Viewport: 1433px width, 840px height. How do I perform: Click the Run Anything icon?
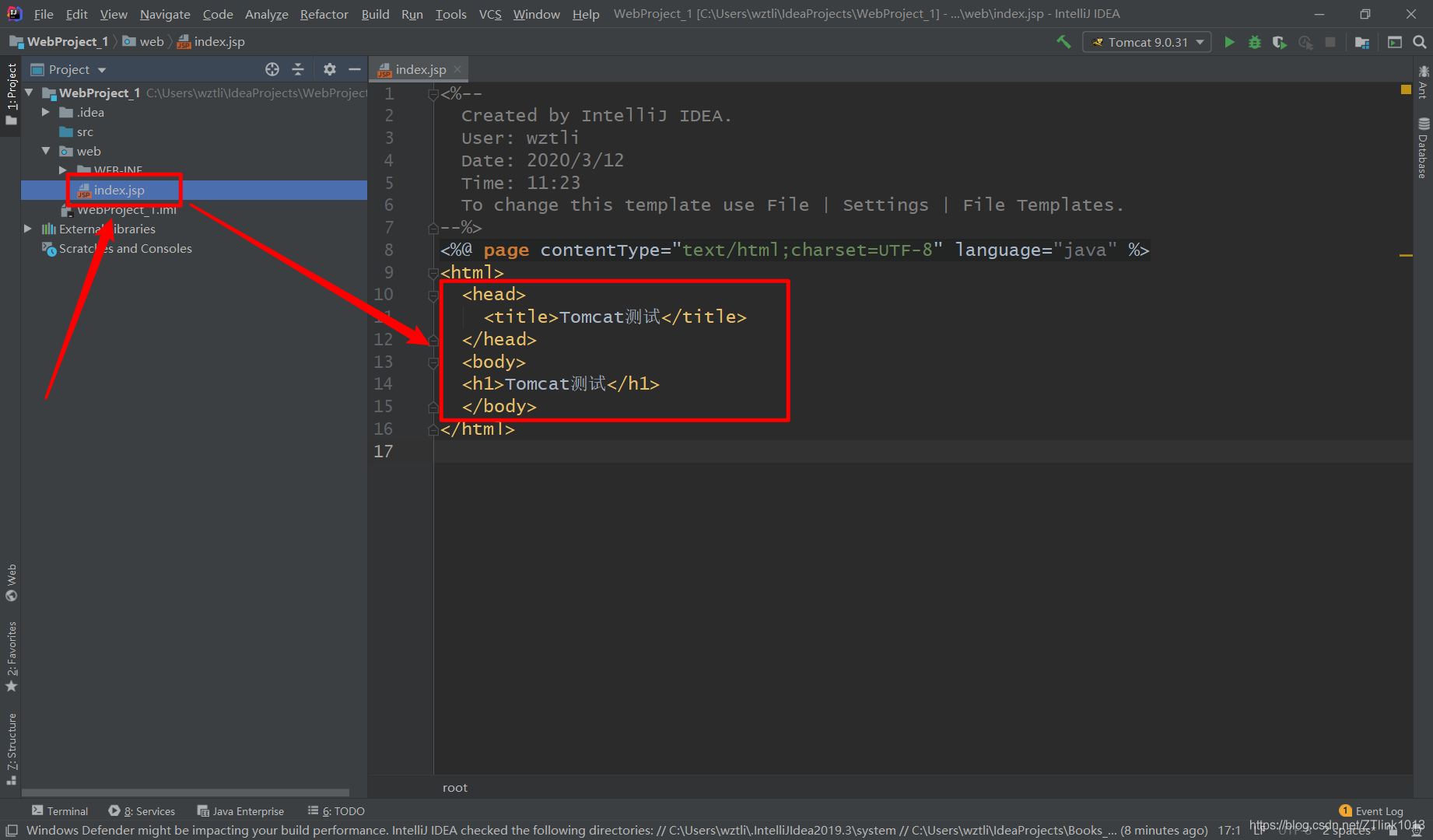click(x=1395, y=42)
